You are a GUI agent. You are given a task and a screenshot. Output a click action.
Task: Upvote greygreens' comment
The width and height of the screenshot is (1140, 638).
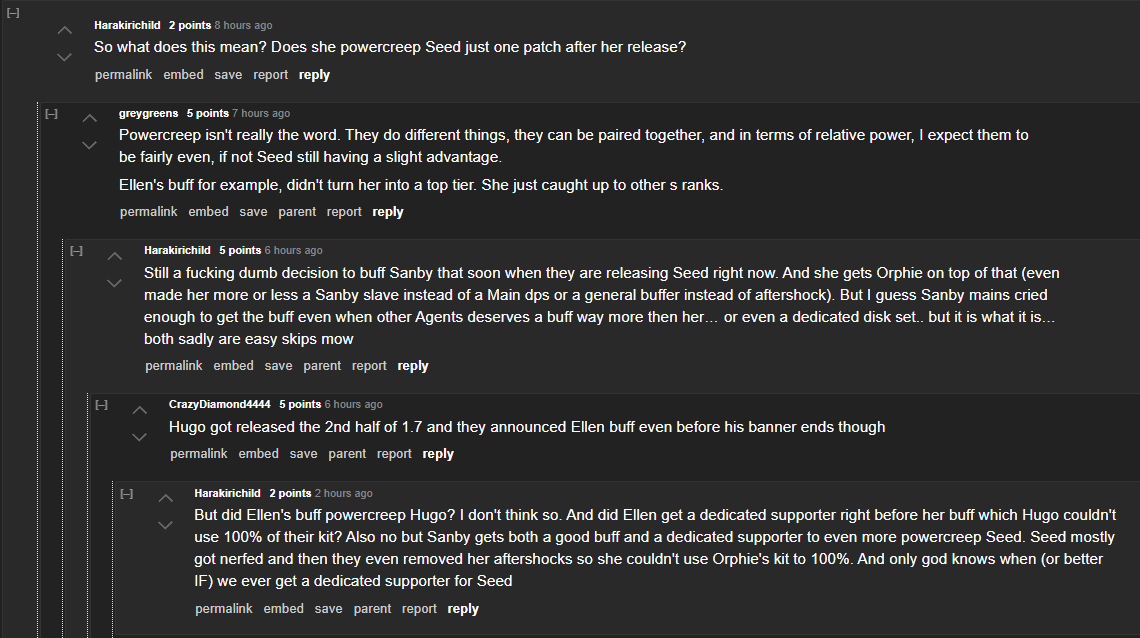[89, 120]
